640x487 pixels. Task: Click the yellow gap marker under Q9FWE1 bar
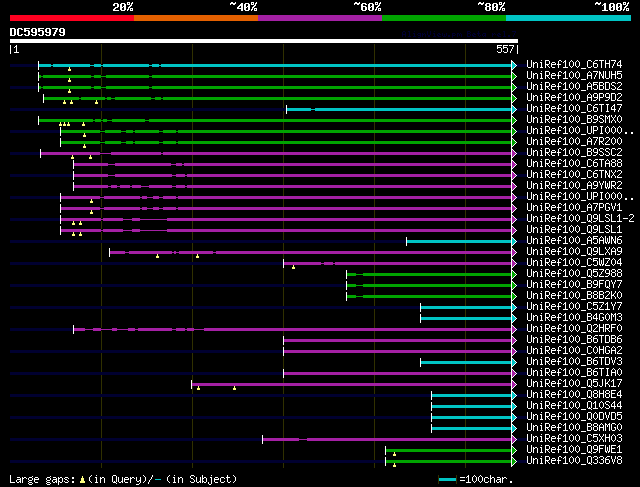[394, 454]
